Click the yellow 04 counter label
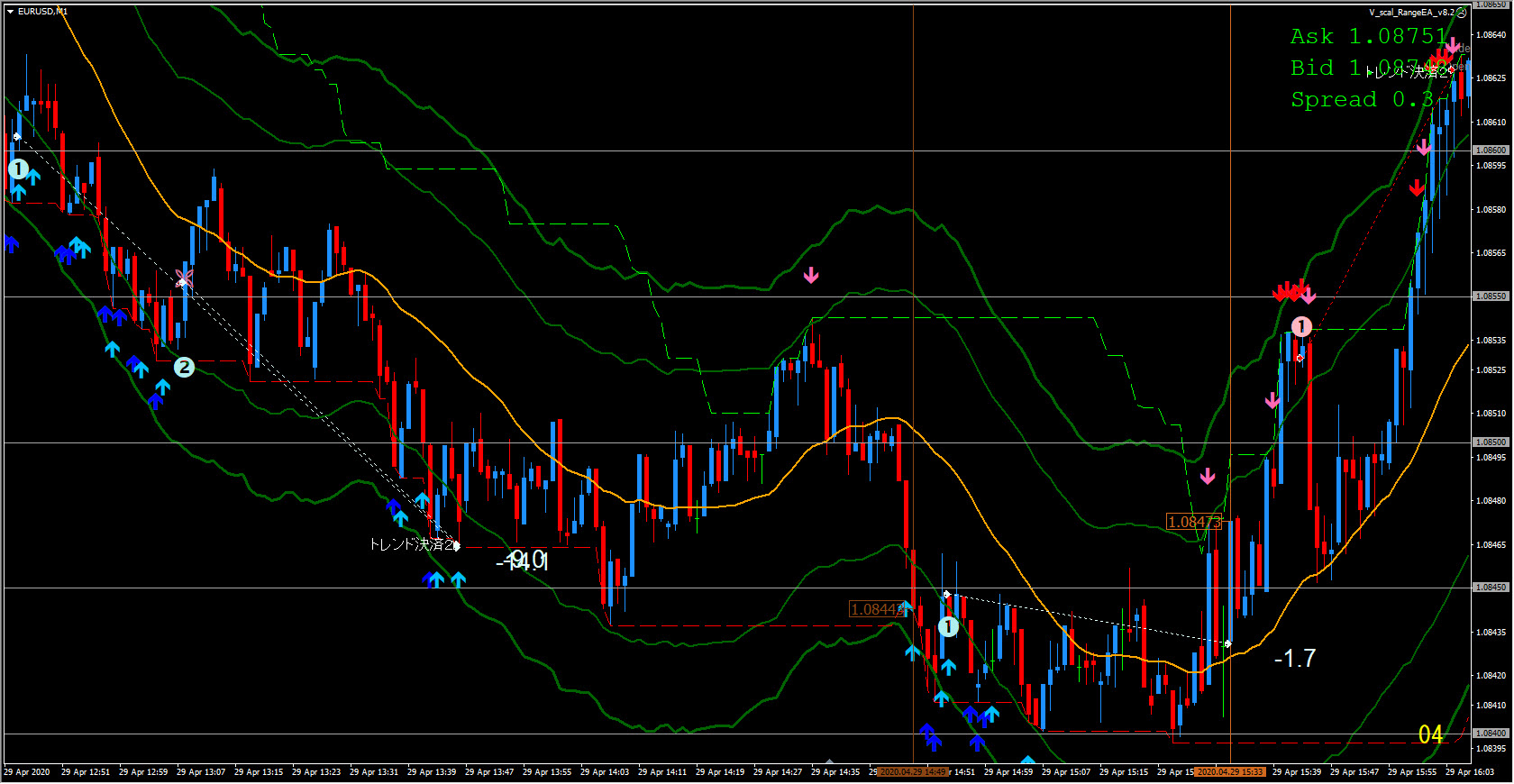Image resolution: width=1514 pixels, height=784 pixels. click(1430, 734)
